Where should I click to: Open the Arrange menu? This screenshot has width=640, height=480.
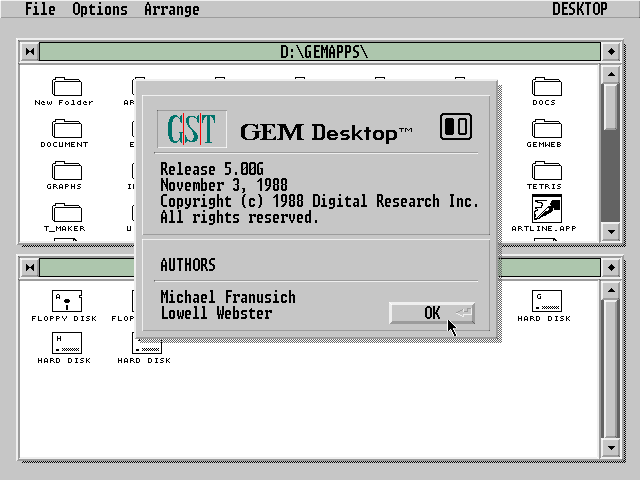[x=171, y=9]
